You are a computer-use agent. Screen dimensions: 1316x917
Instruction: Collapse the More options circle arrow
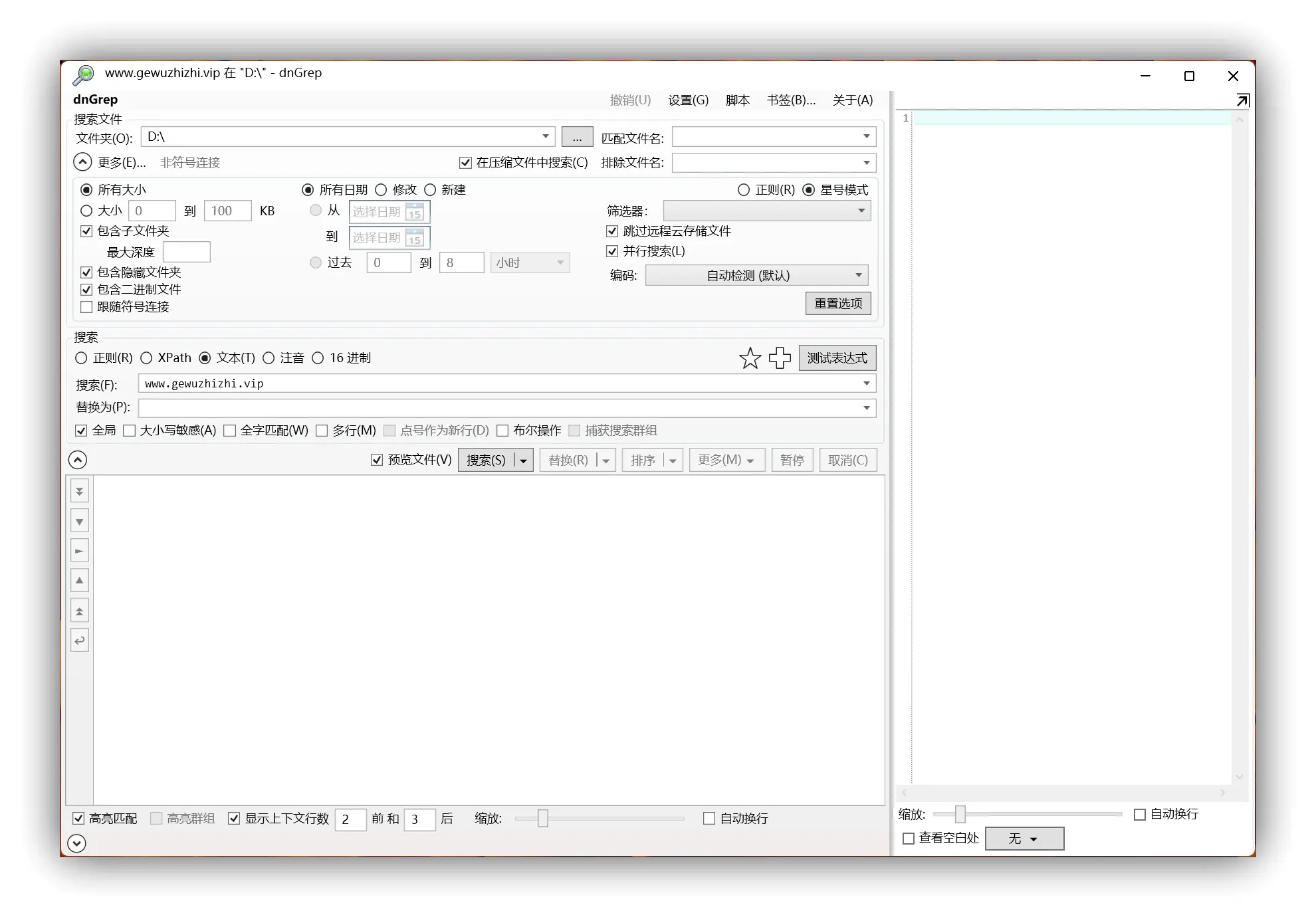click(82, 162)
